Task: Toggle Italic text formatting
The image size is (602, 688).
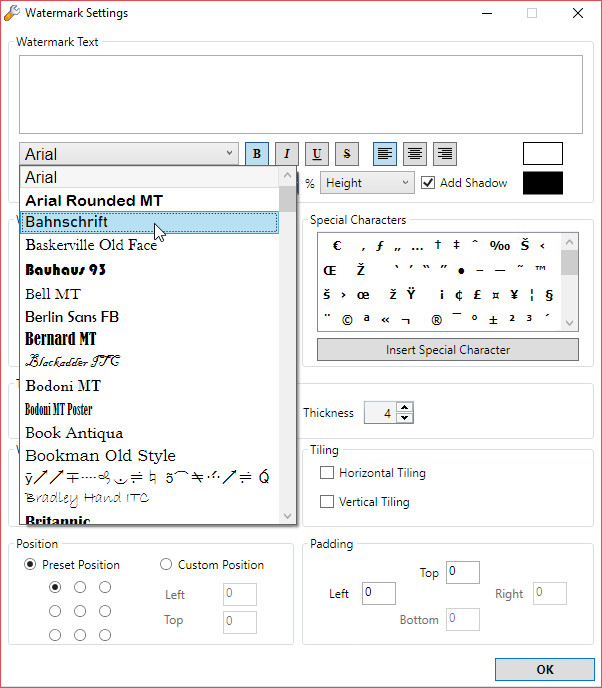Action: pos(286,153)
